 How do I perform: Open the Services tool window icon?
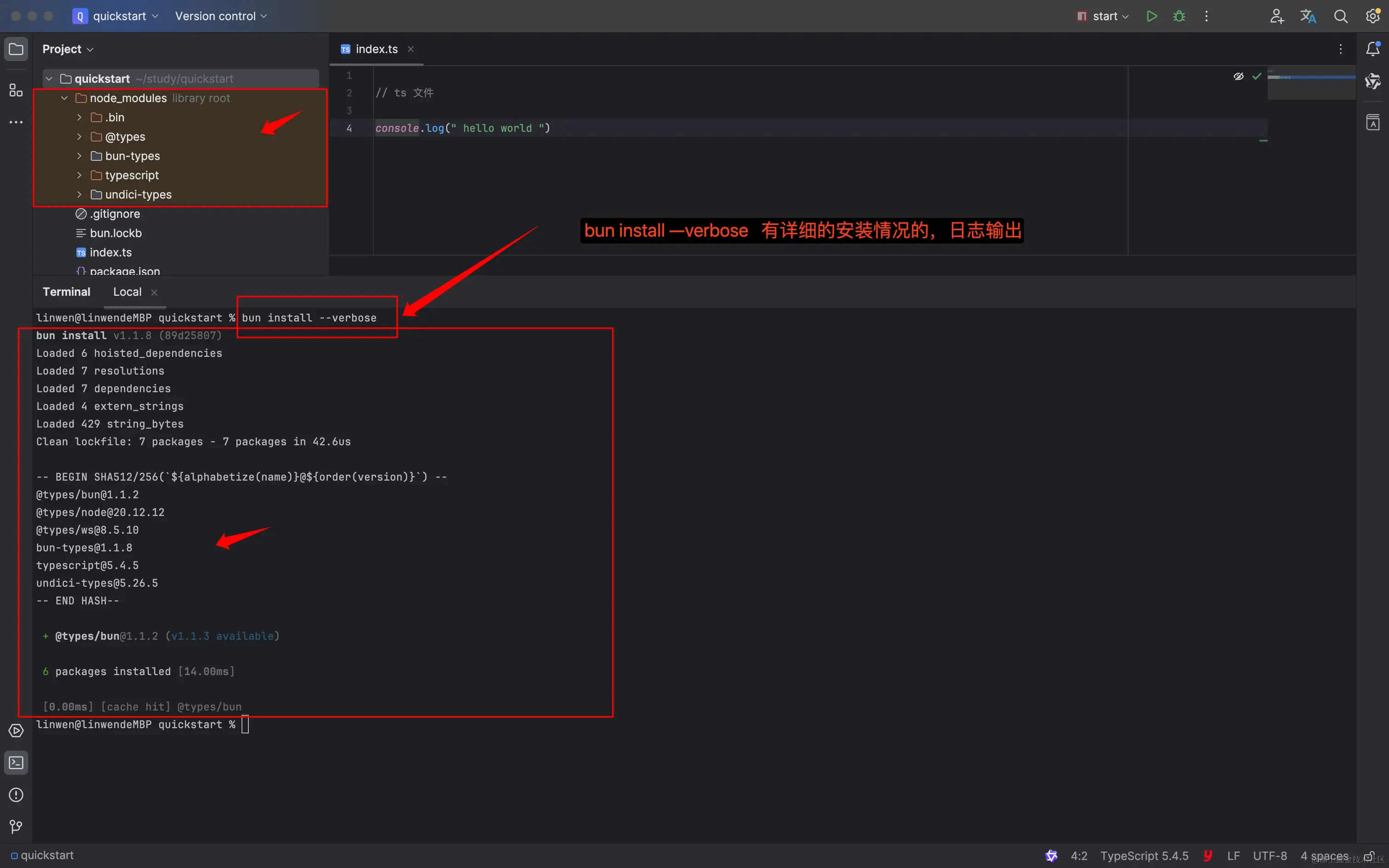pos(16,731)
